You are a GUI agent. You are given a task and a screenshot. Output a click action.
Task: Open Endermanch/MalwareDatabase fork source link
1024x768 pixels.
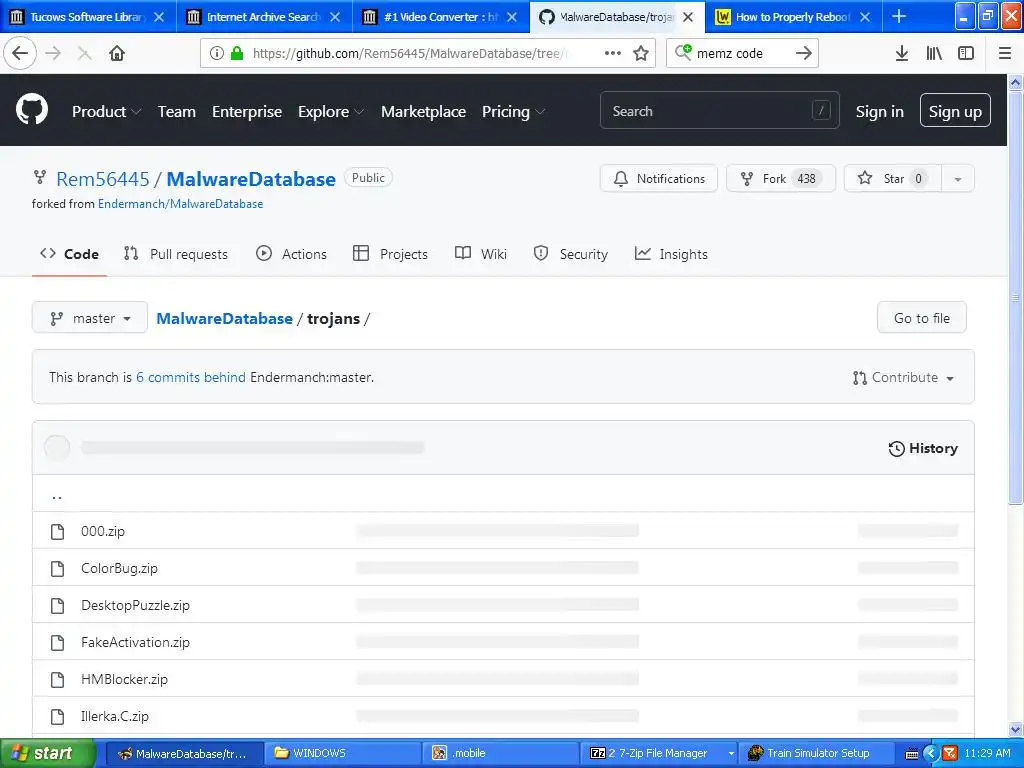coord(180,204)
